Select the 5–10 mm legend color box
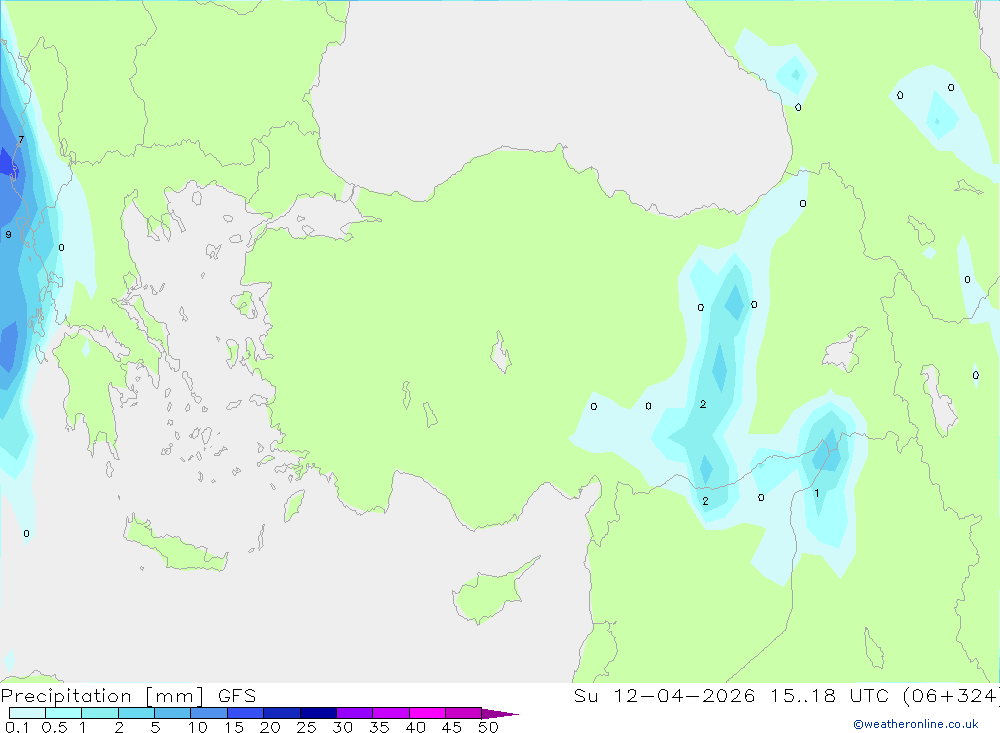 pos(173,713)
